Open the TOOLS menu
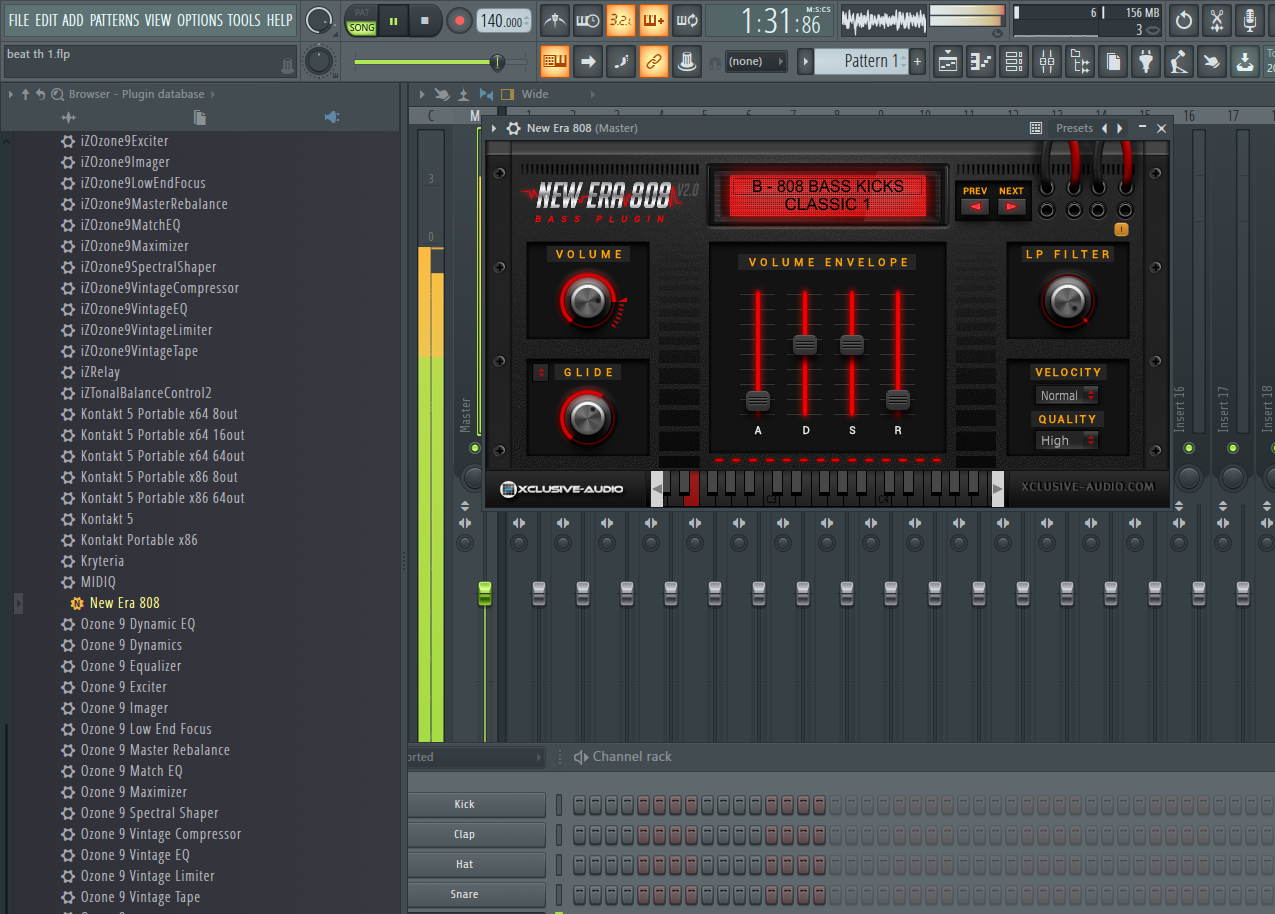 point(244,20)
